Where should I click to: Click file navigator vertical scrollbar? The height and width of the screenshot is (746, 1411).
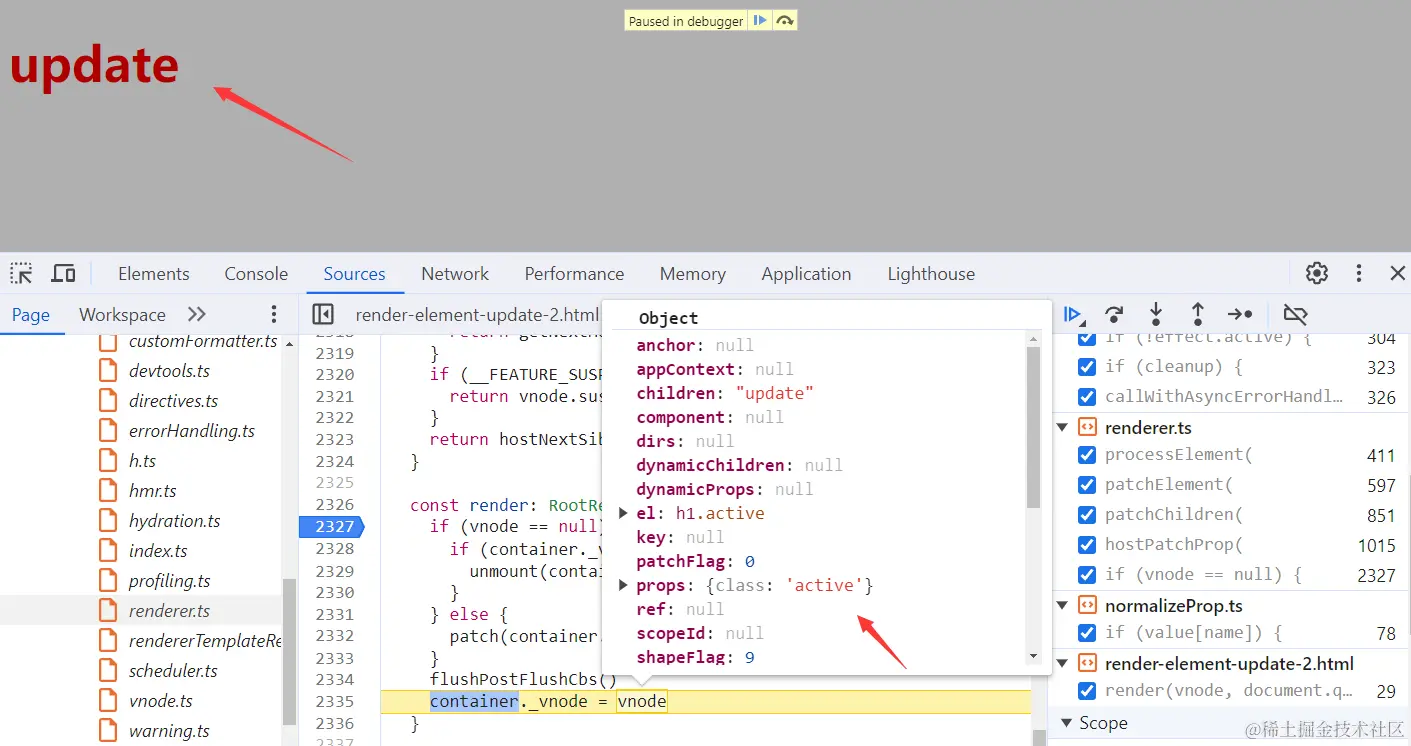[290, 651]
